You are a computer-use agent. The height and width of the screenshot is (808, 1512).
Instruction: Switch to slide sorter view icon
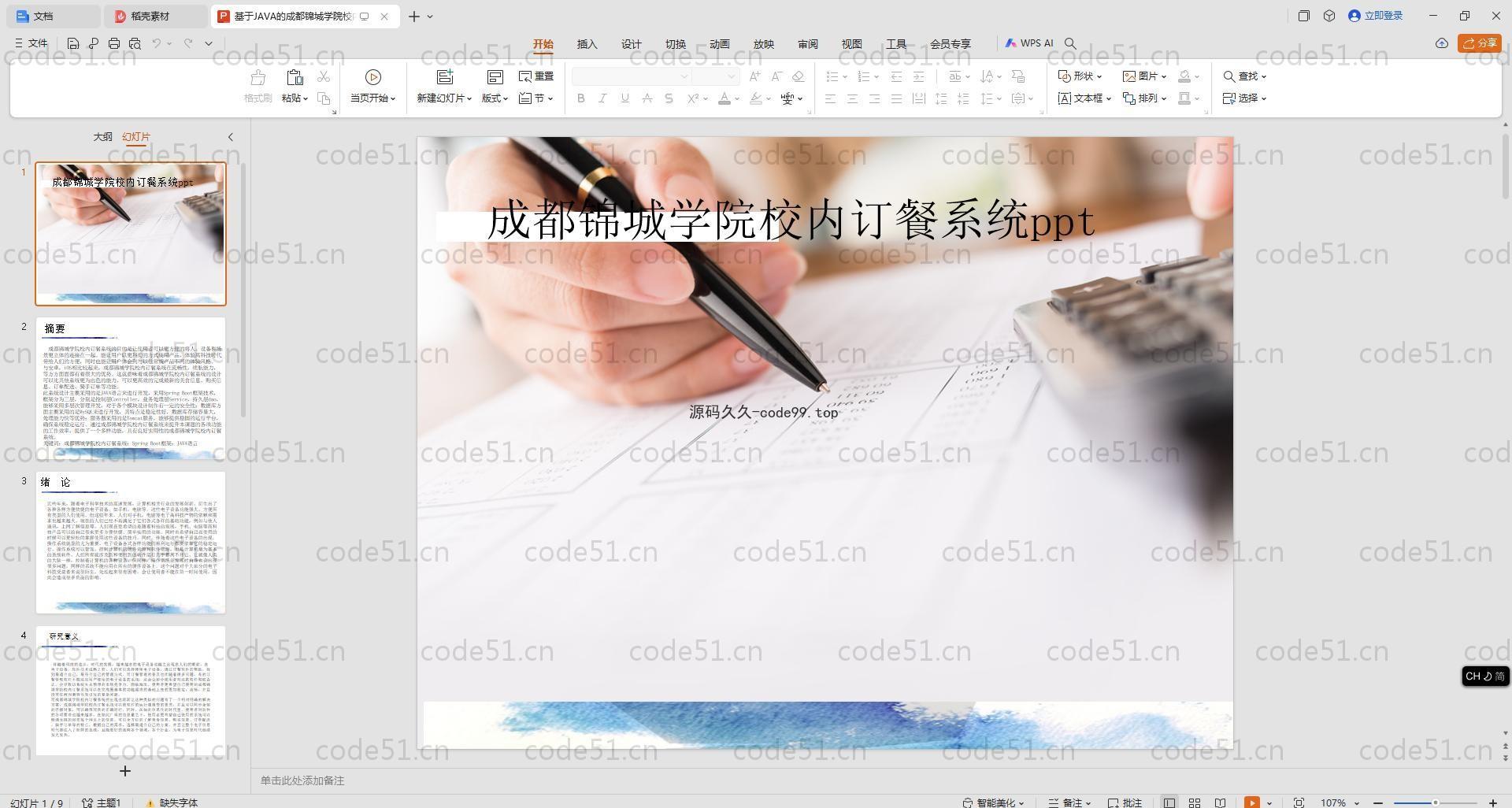tap(1195, 802)
